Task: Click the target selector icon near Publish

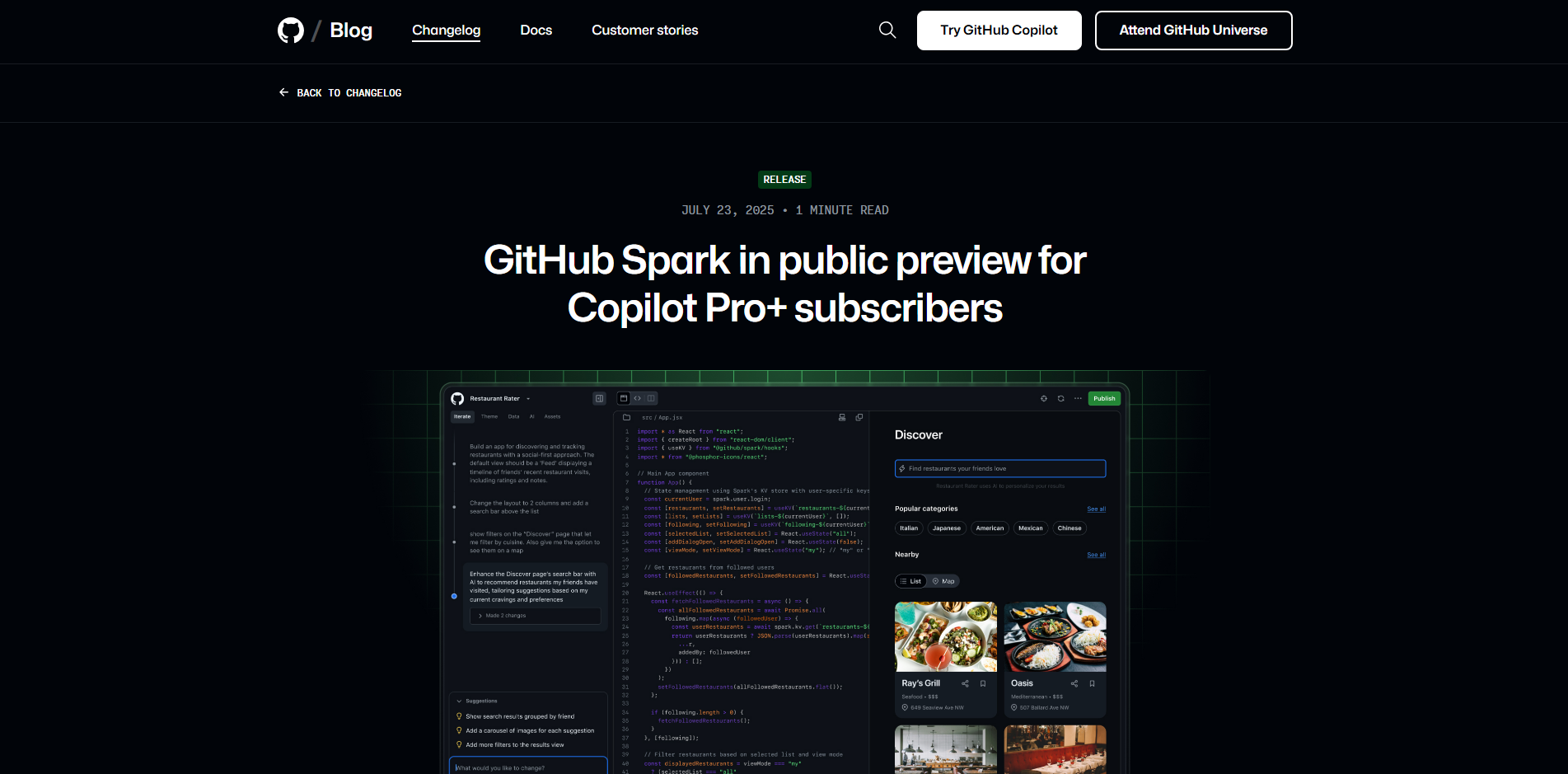Action: click(x=1044, y=399)
